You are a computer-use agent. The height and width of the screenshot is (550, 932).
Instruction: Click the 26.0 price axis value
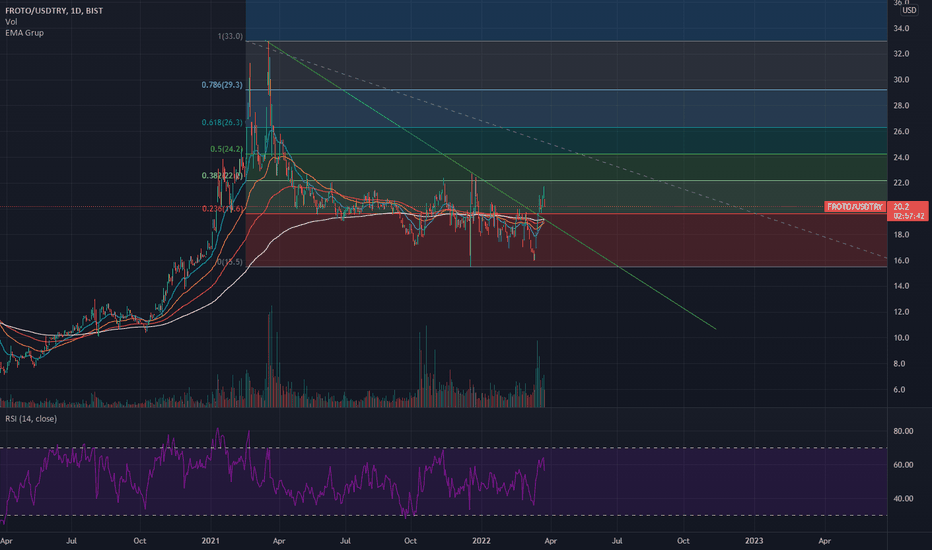click(x=900, y=131)
